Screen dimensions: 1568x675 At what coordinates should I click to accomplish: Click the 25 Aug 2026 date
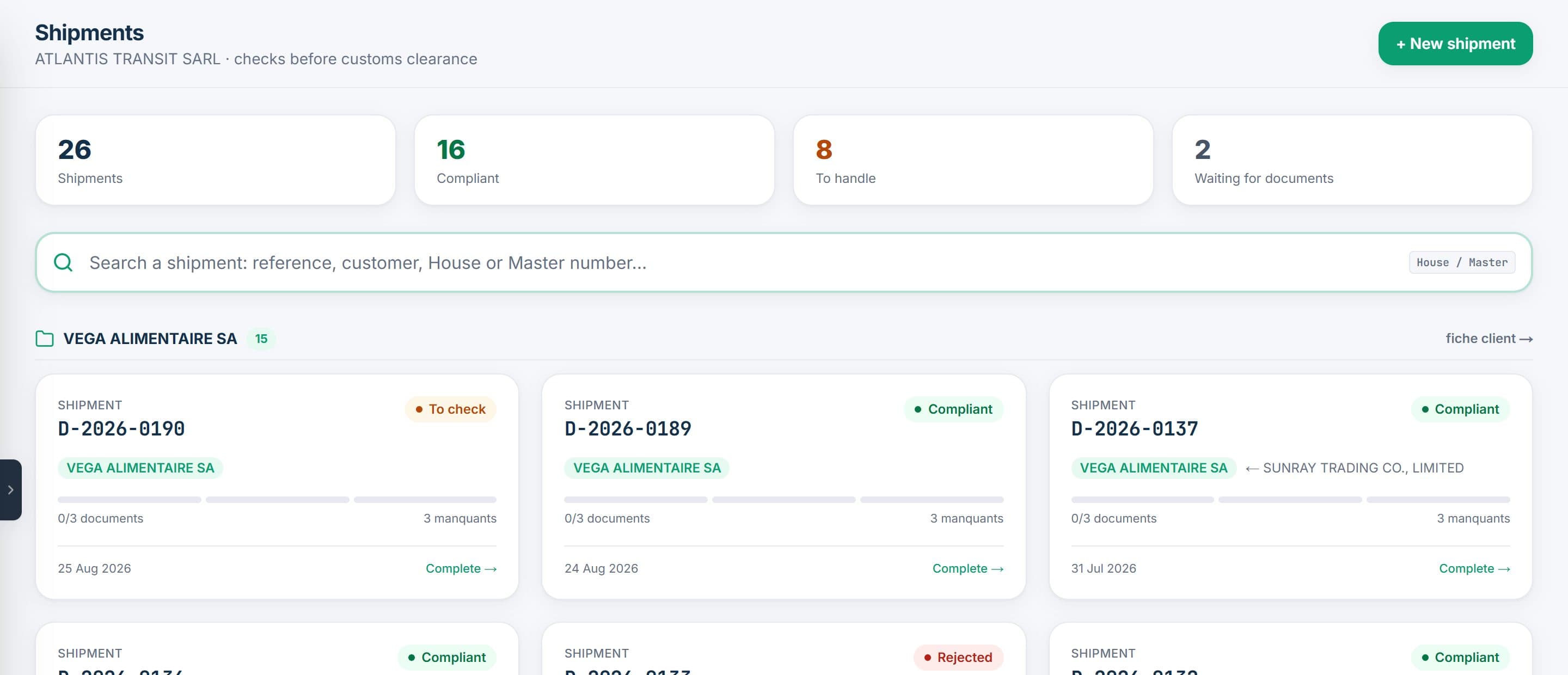(x=94, y=568)
